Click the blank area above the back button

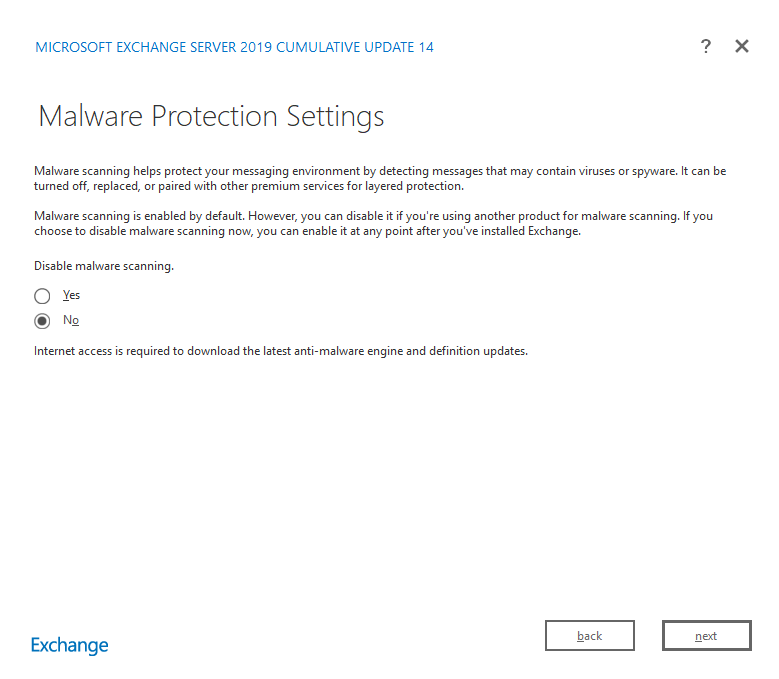589,560
